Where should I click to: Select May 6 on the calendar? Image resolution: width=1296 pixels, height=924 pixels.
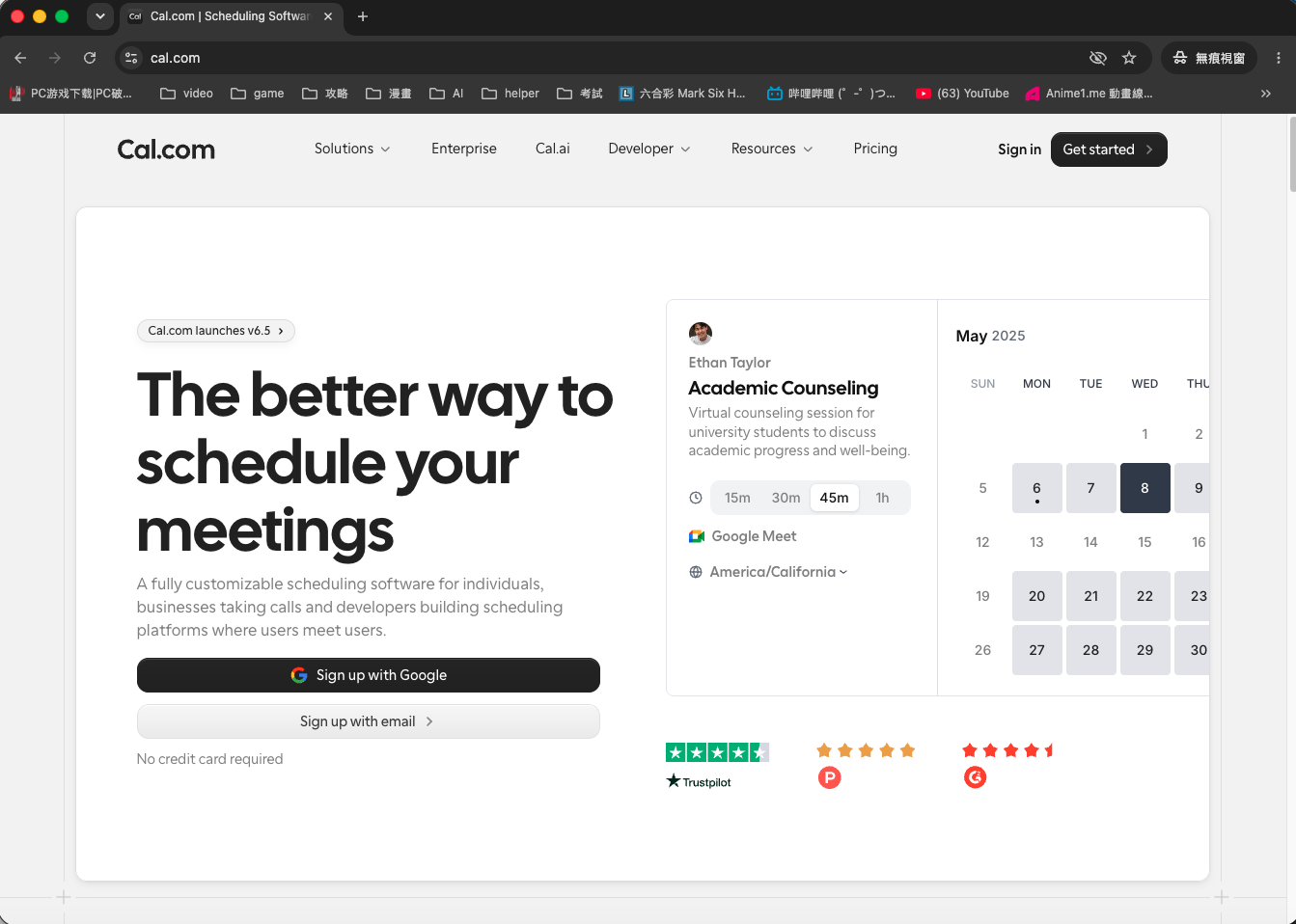click(1037, 488)
